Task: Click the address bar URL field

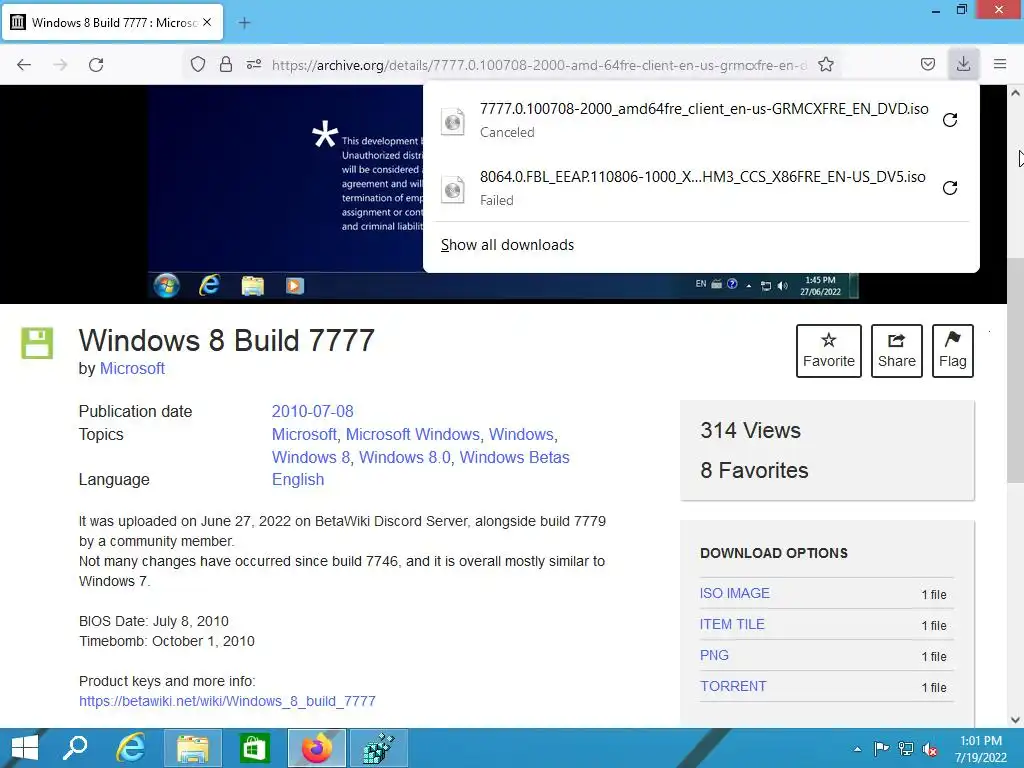Action: 539,65
